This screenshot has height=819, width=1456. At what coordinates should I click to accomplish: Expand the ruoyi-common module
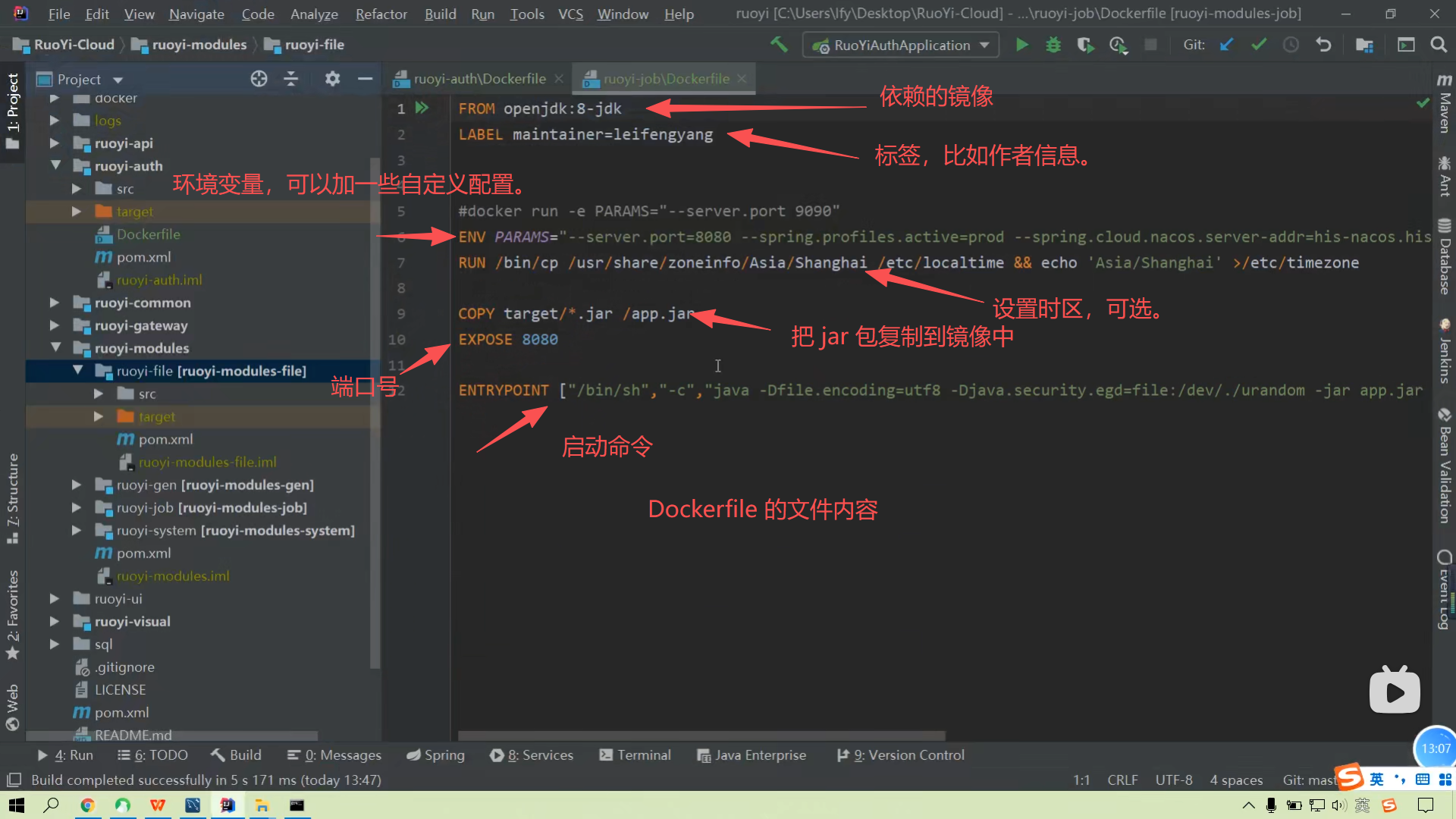55,302
